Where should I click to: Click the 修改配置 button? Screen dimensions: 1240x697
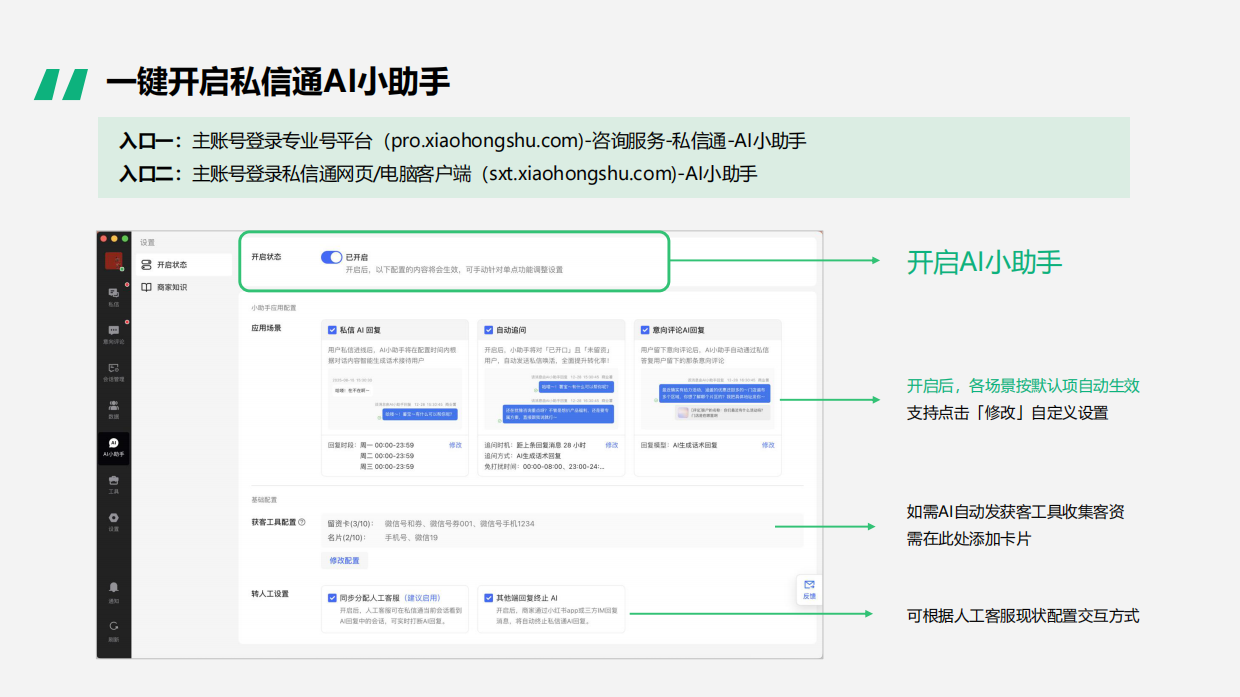tap(345, 560)
